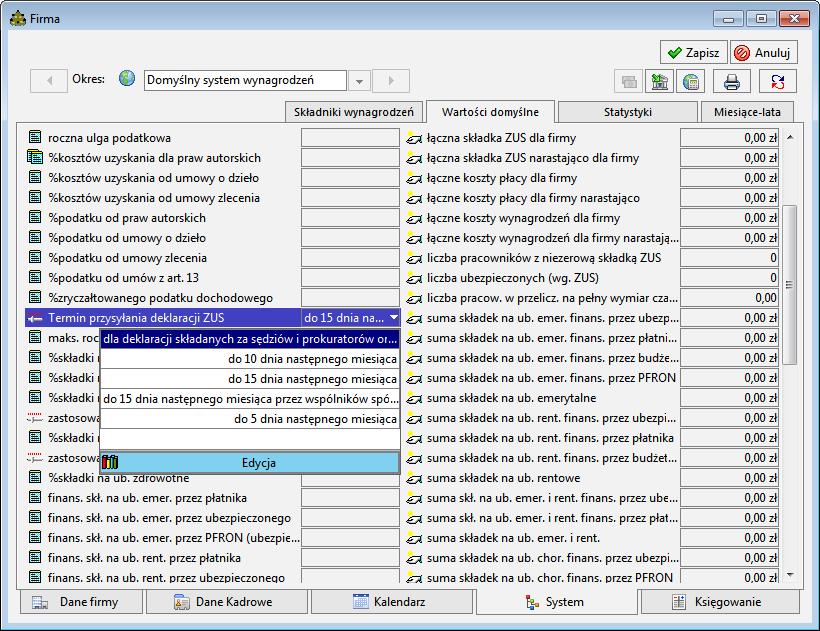820x631 pixels.
Task: Click red list icon of first 'zastosowa' row
Action: coord(35,418)
